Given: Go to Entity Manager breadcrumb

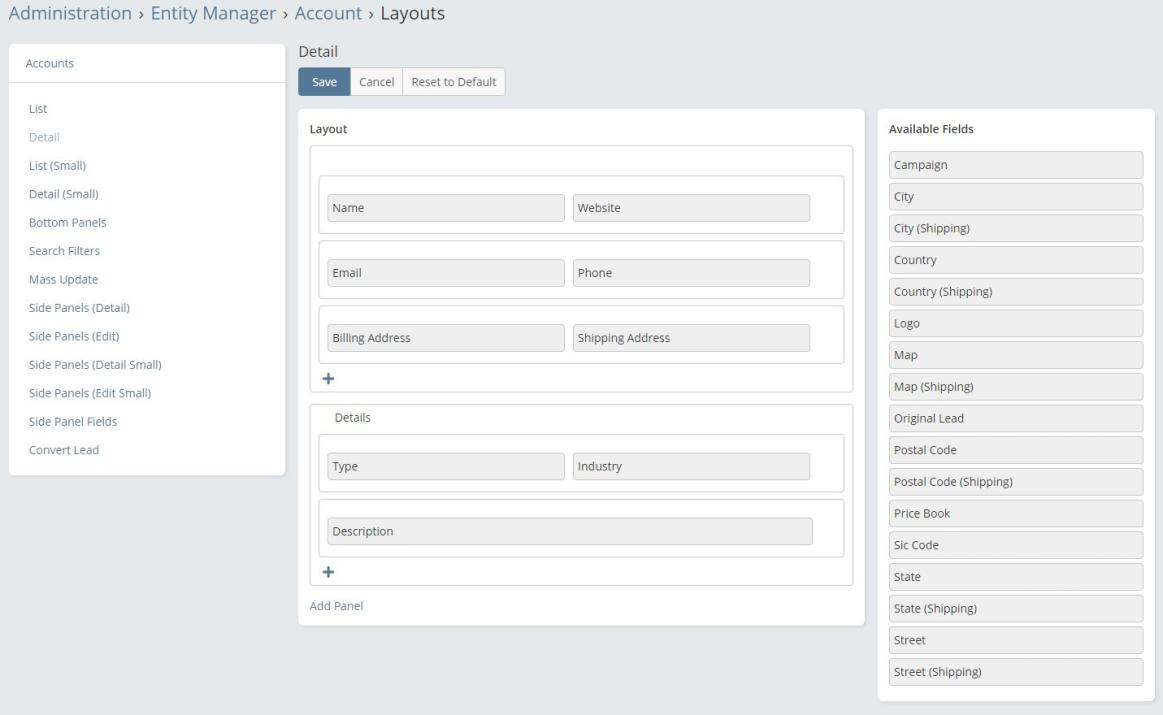Looking at the screenshot, I should pyautogui.click(x=212, y=14).
